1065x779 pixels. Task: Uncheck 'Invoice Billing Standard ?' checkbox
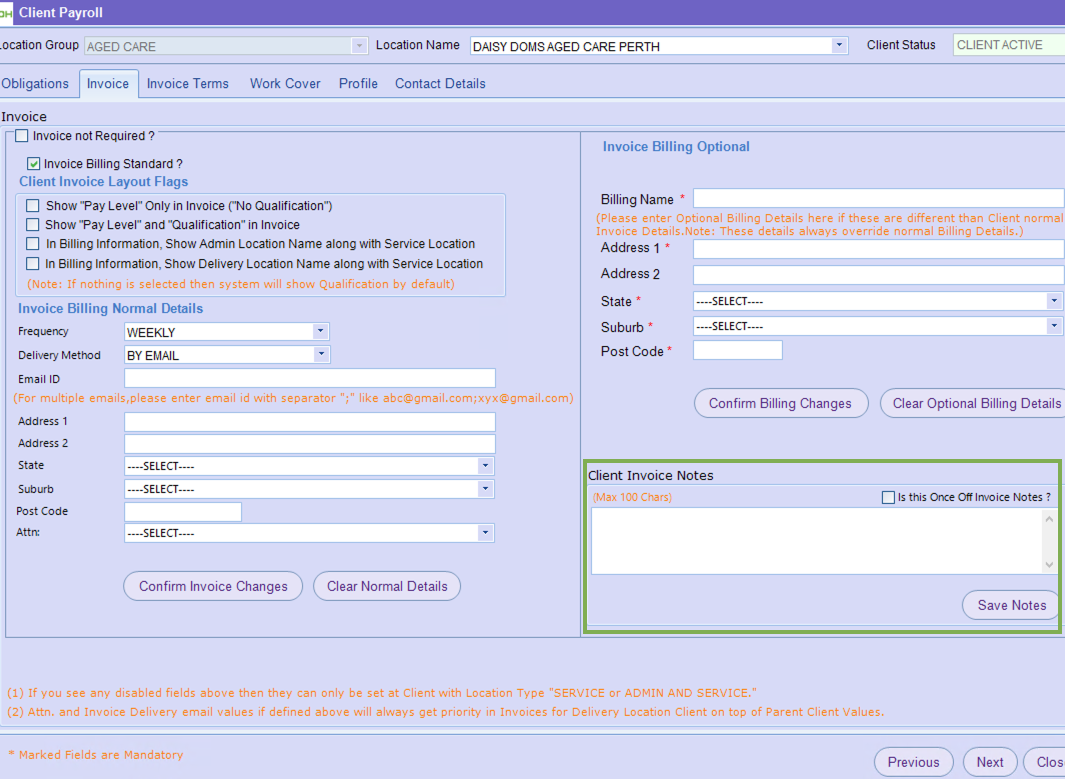34,164
